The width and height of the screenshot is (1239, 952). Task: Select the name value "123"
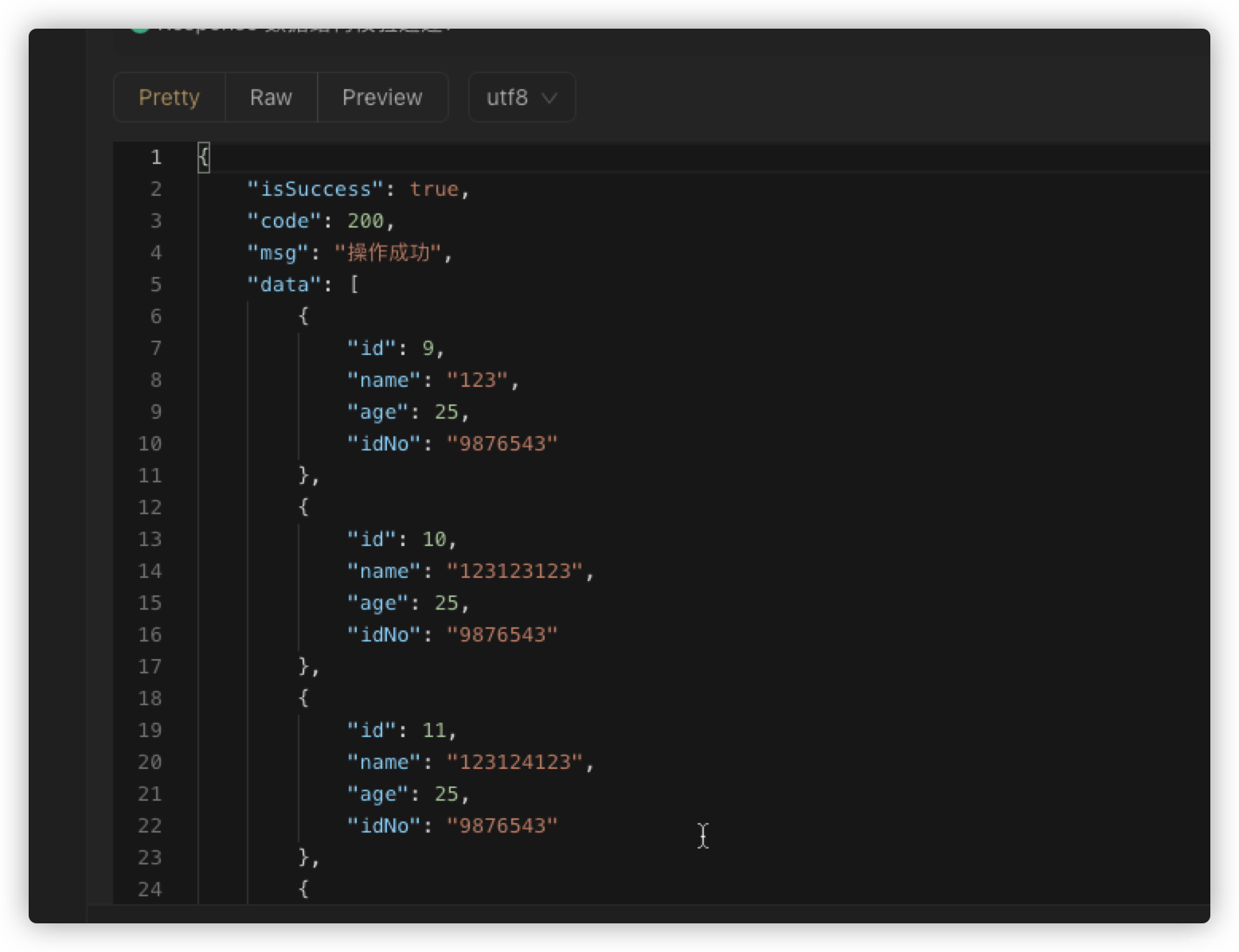pos(478,380)
